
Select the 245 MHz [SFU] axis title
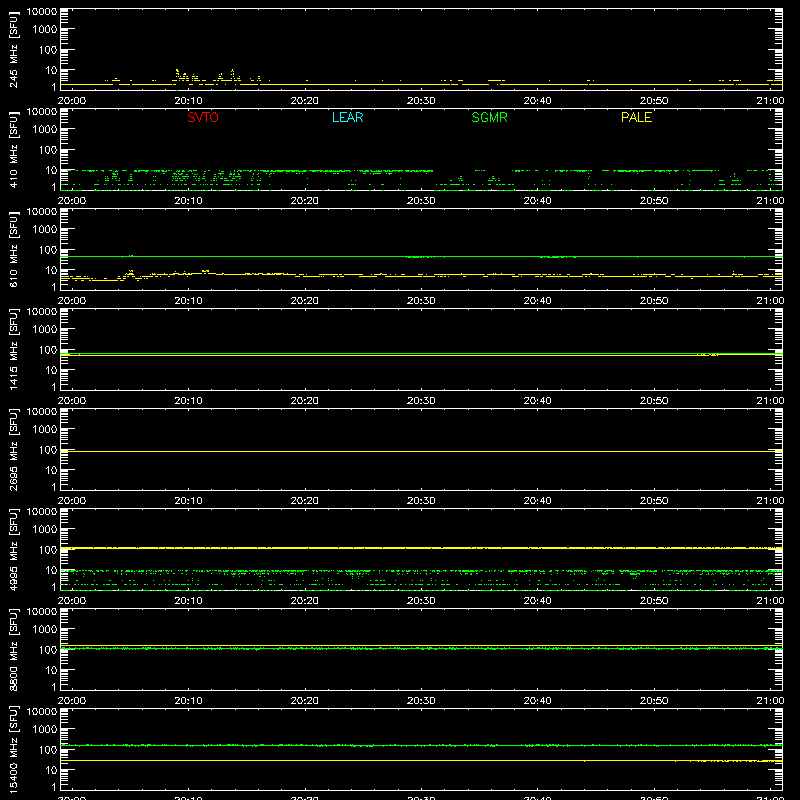point(13,49)
